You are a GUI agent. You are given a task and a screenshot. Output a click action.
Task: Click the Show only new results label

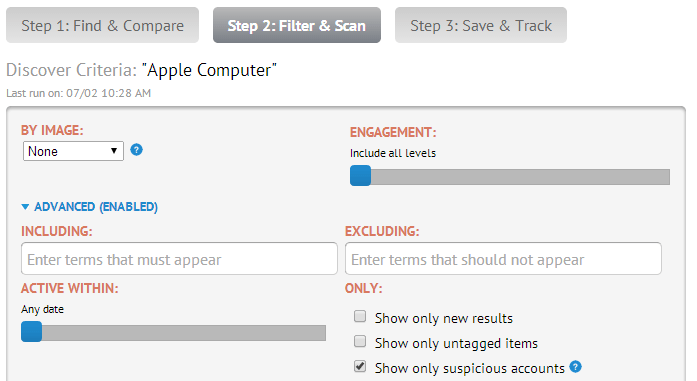(444, 318)
